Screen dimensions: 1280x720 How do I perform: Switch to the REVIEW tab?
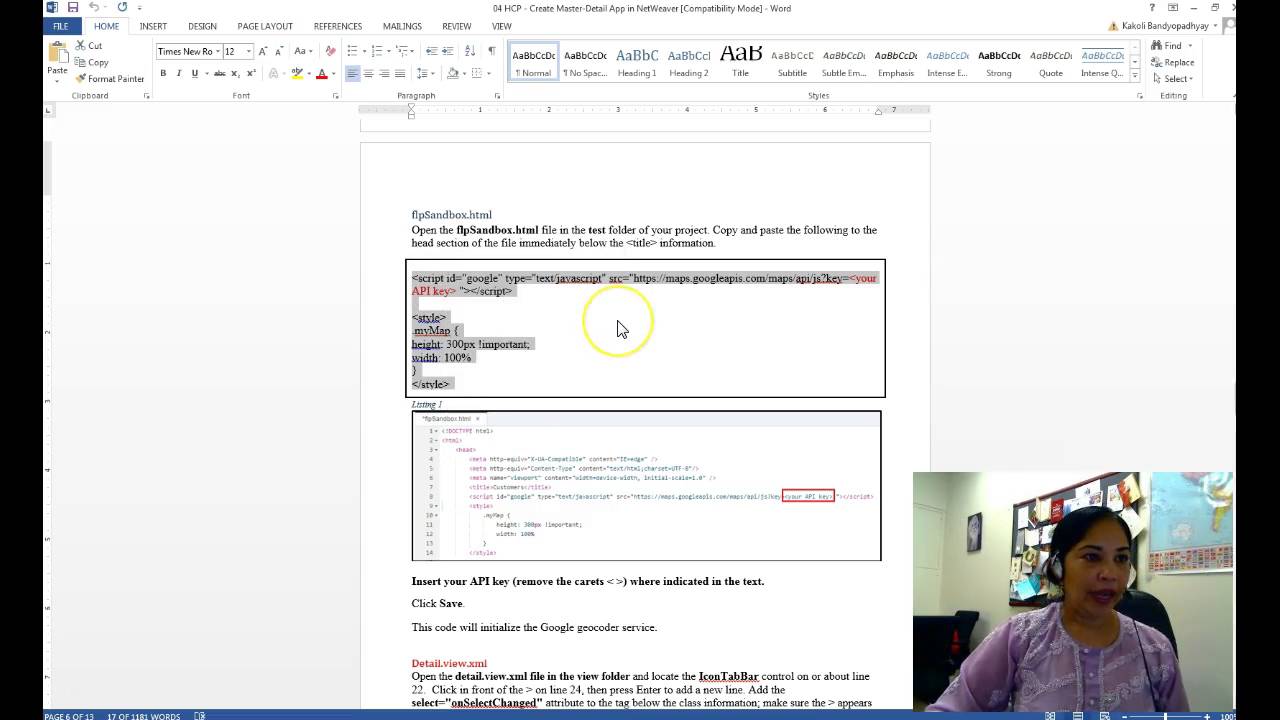point(457,26)
